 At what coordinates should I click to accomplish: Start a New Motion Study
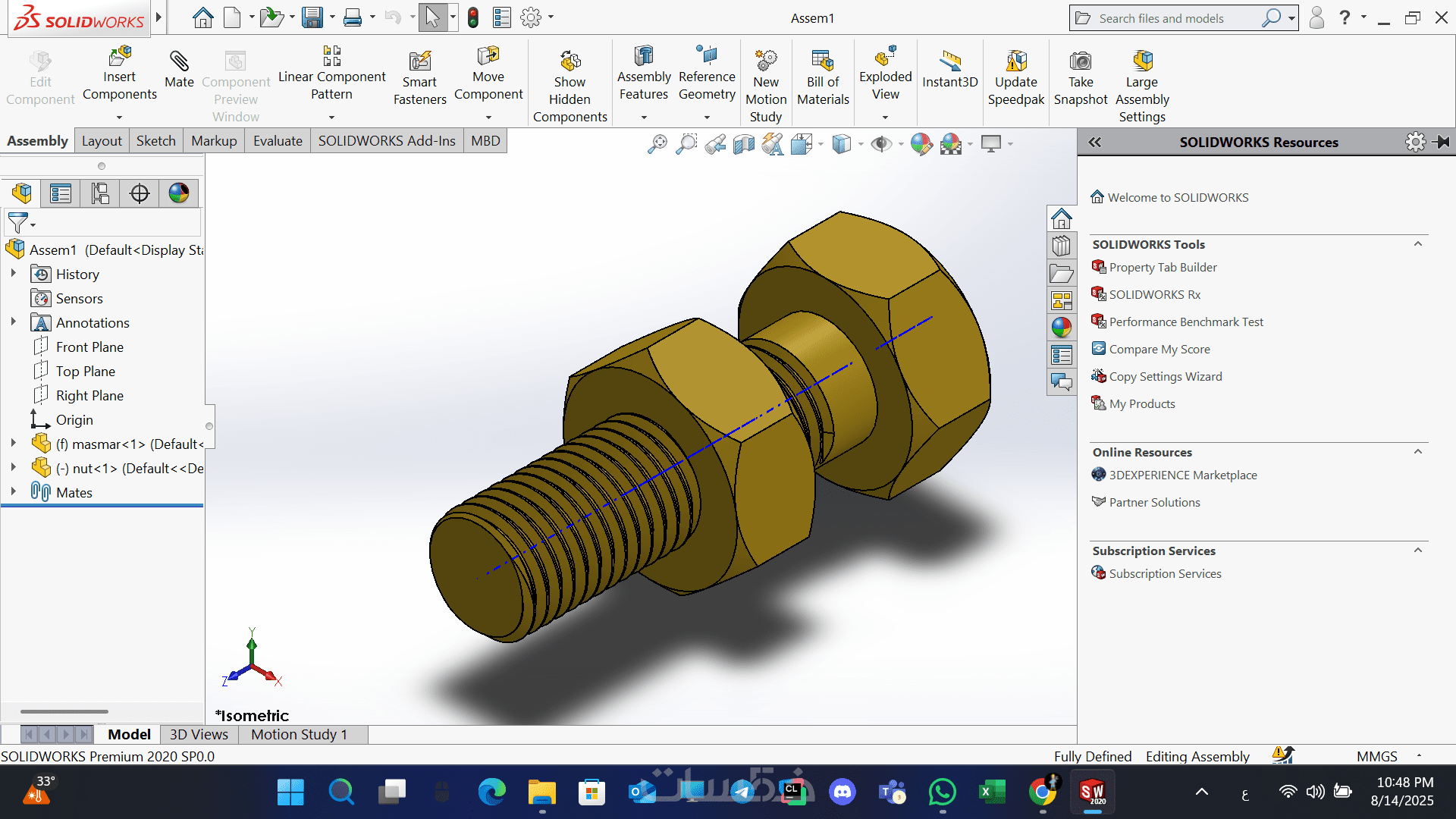[766, 62]
